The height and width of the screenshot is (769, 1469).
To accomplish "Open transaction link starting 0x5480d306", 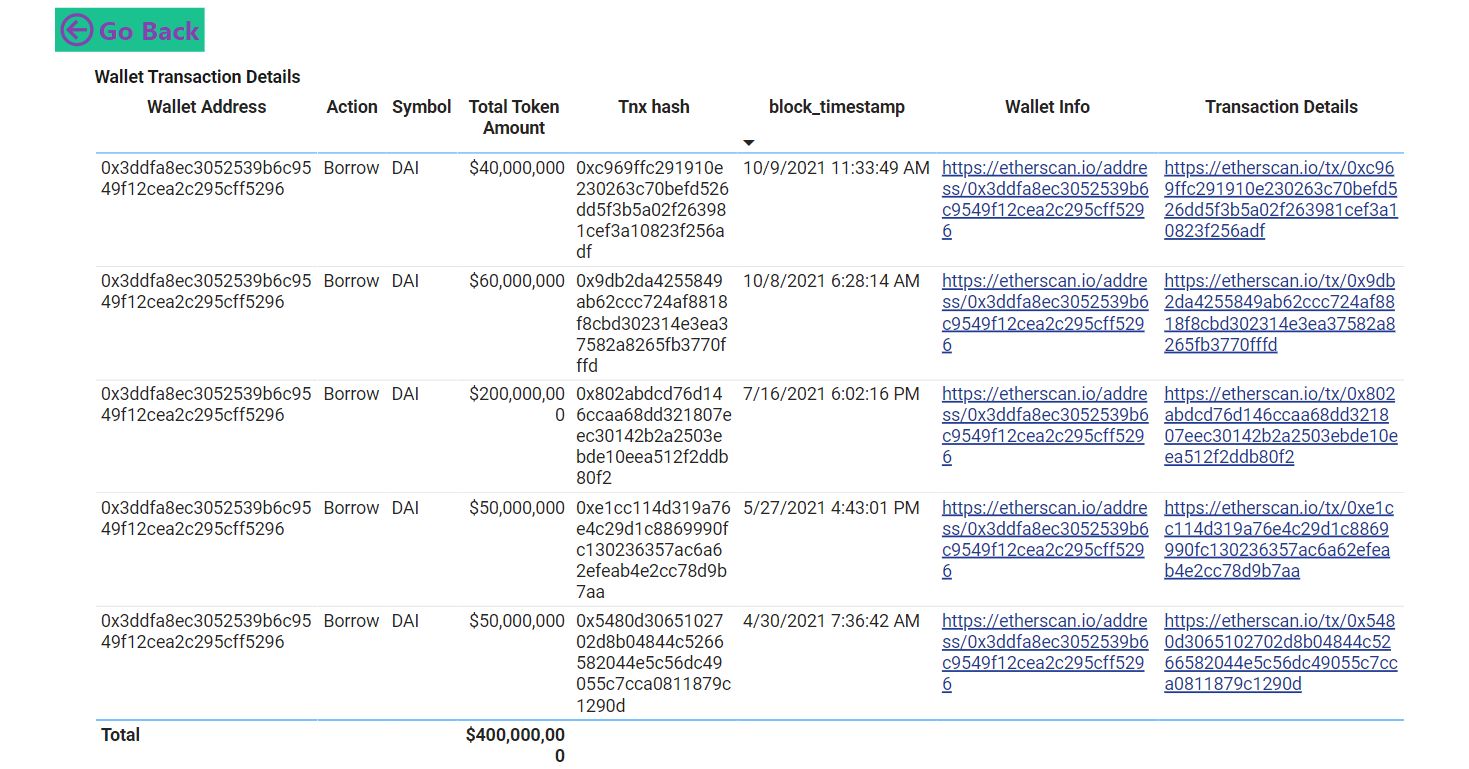I will click(x=1281, y=653).
